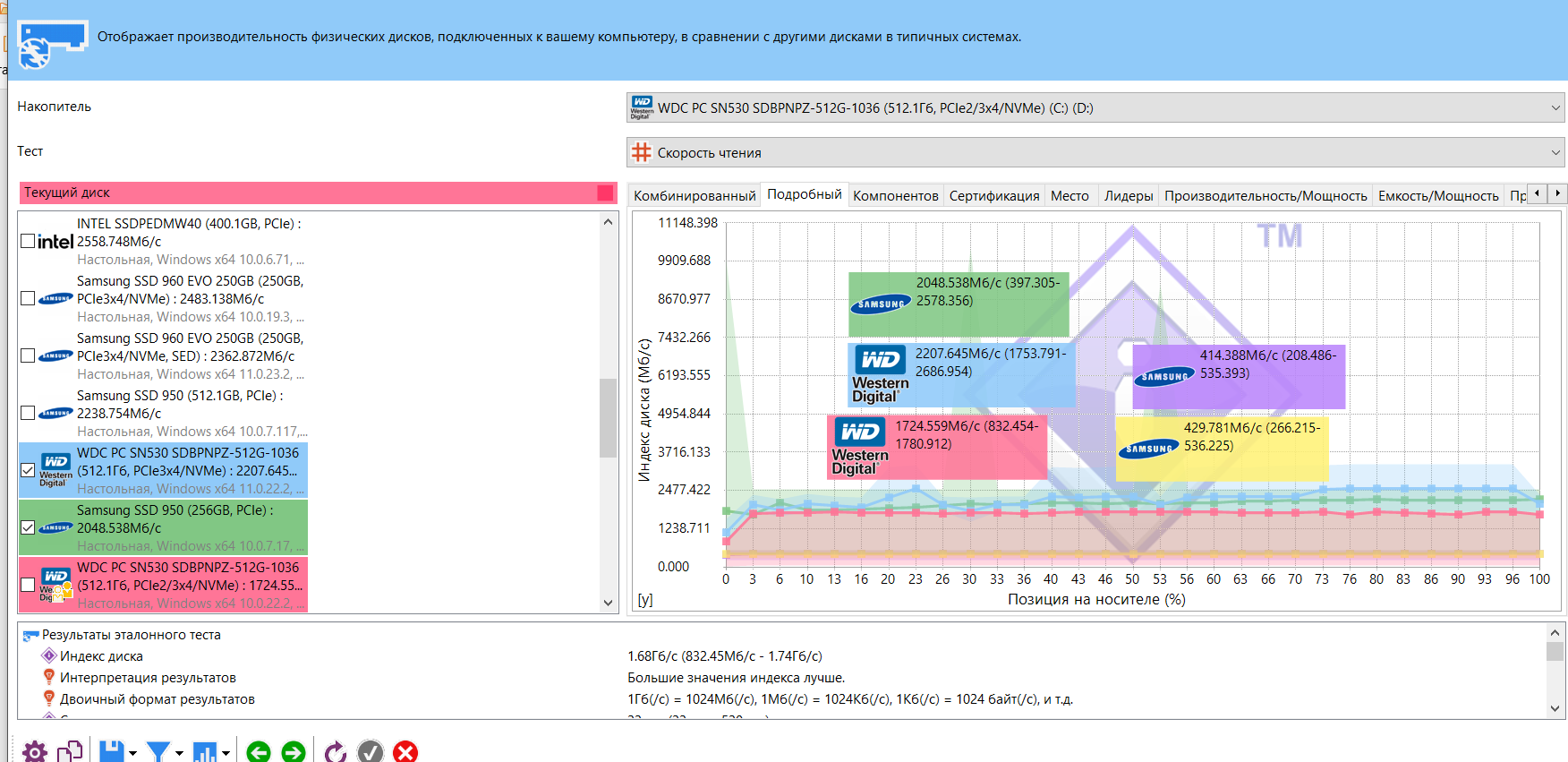This screenshot has width=1568, height=762.
Task: Go forward using the green right arrow
Action: (x=293, y=751)
